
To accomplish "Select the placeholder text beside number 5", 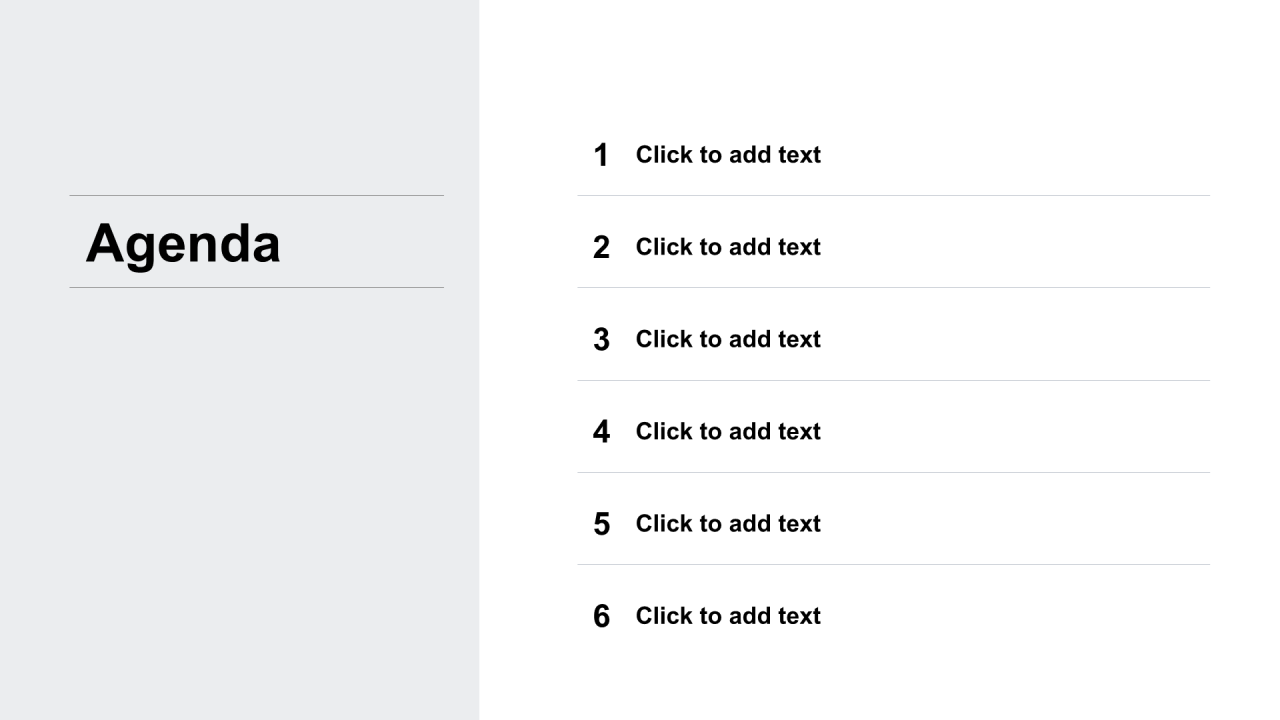I will click(728, 523).
